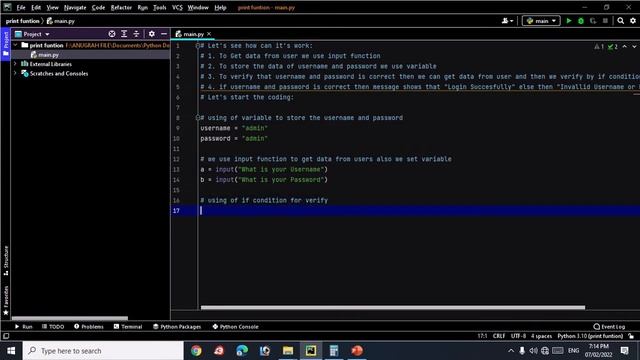Collapse the print funtion project folder
640x360 pixels.
16,45
